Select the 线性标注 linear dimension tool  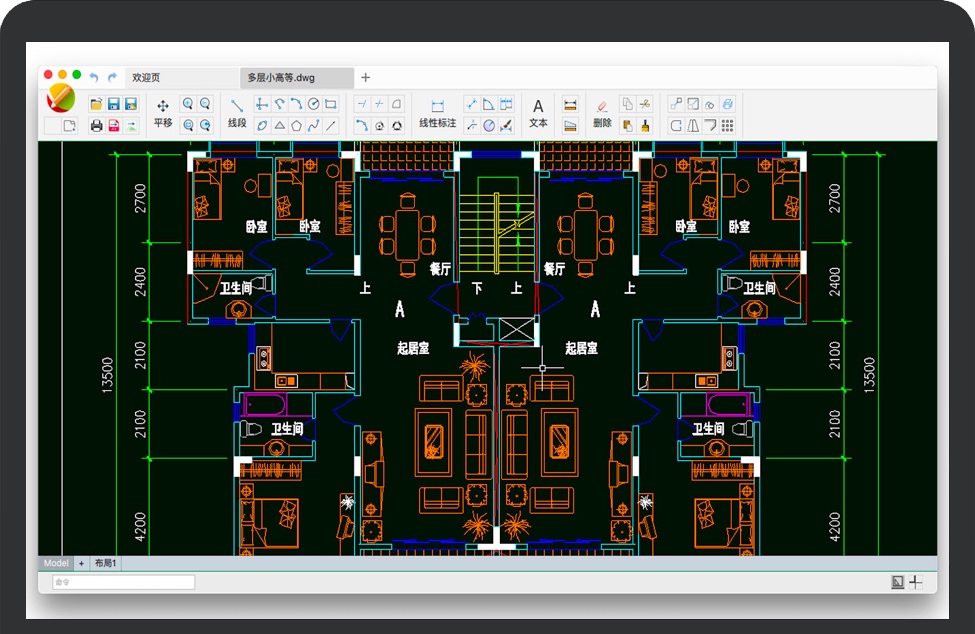coord(437,112)
